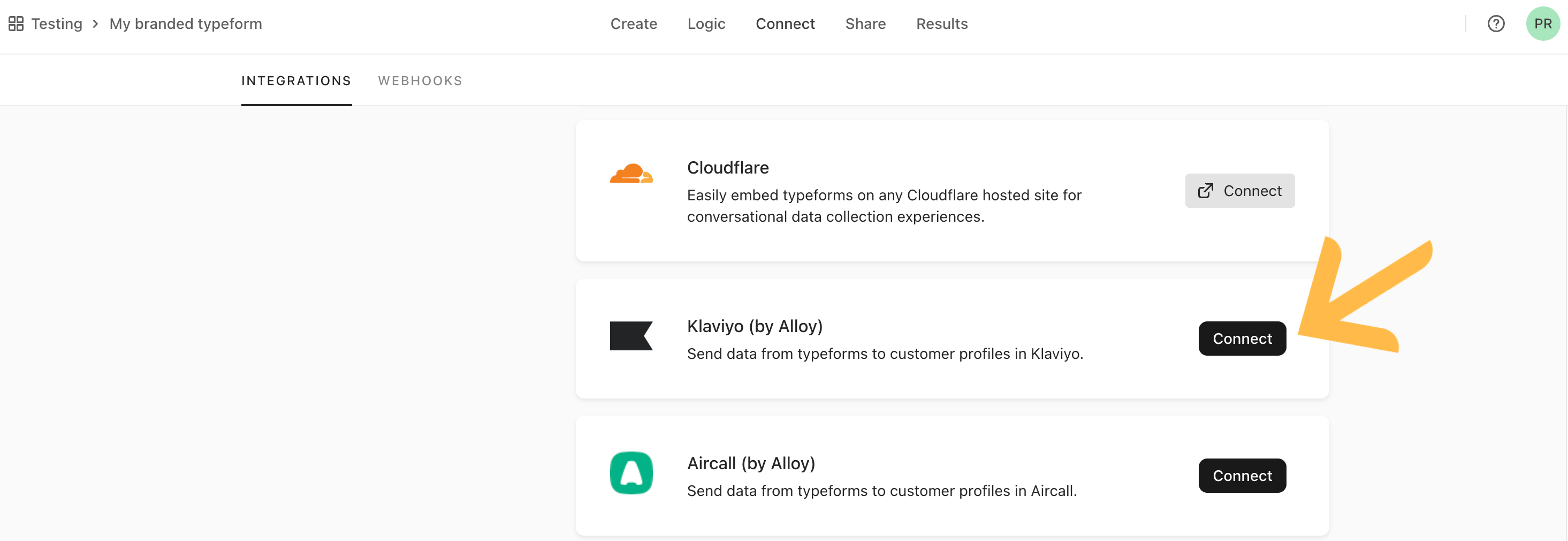The image size is (1568, 541).
Task: Click the Aircall customer profiles description
Action: [x=882, y=491]
